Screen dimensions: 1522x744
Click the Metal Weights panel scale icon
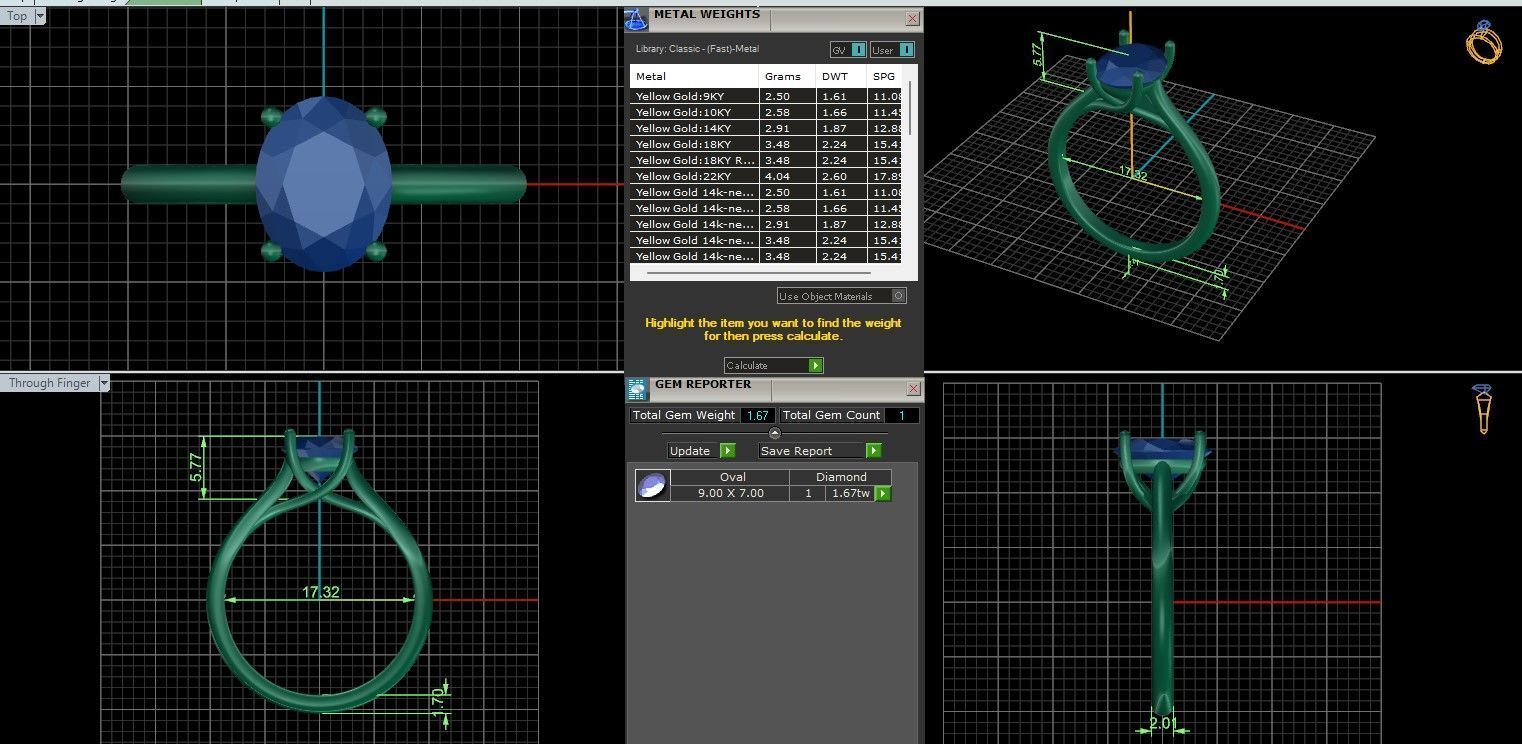pyautogui.click(x=636, y=19)
